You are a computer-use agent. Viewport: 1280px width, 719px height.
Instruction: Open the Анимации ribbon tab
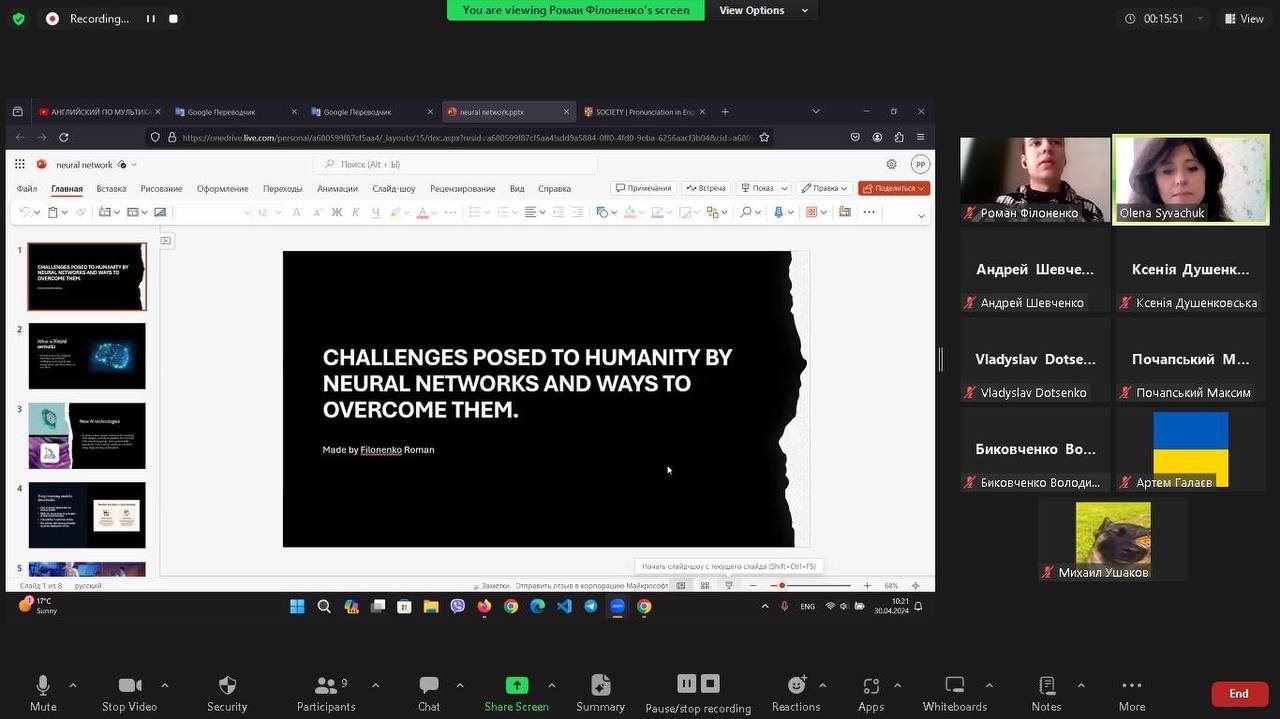pos(337,188)
